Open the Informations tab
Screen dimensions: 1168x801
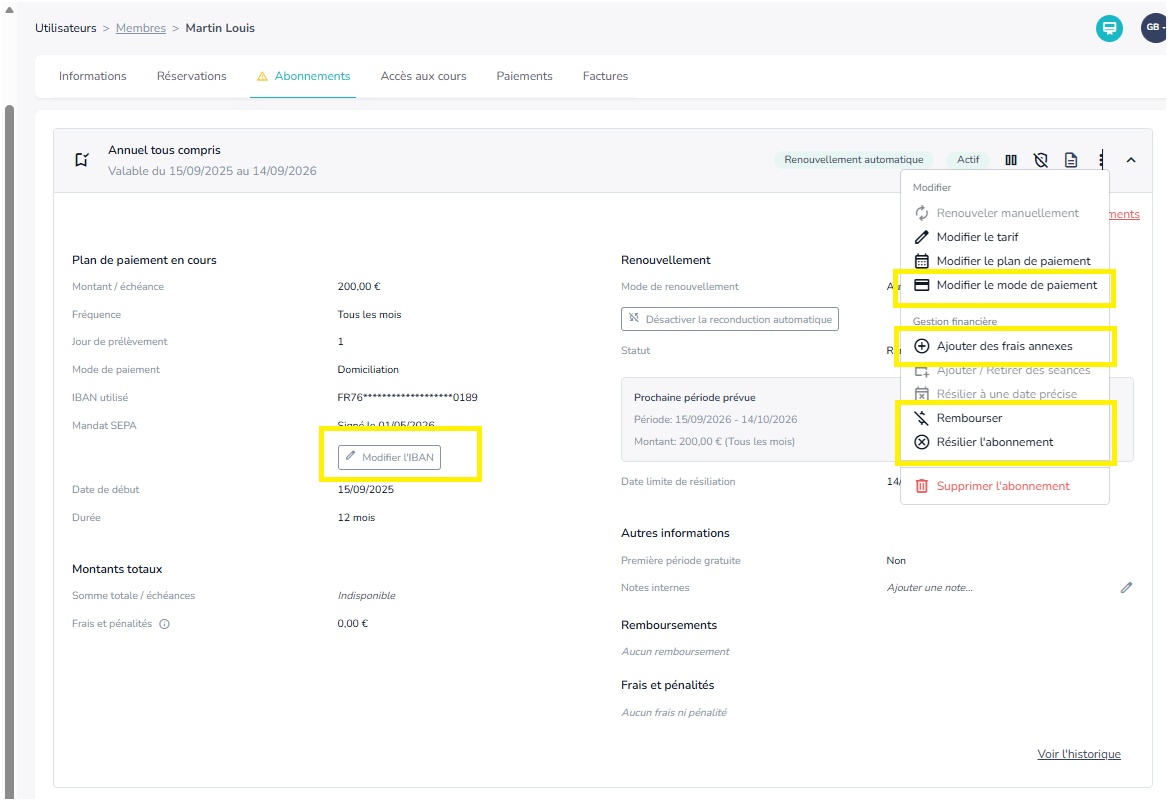pos(92,76)
